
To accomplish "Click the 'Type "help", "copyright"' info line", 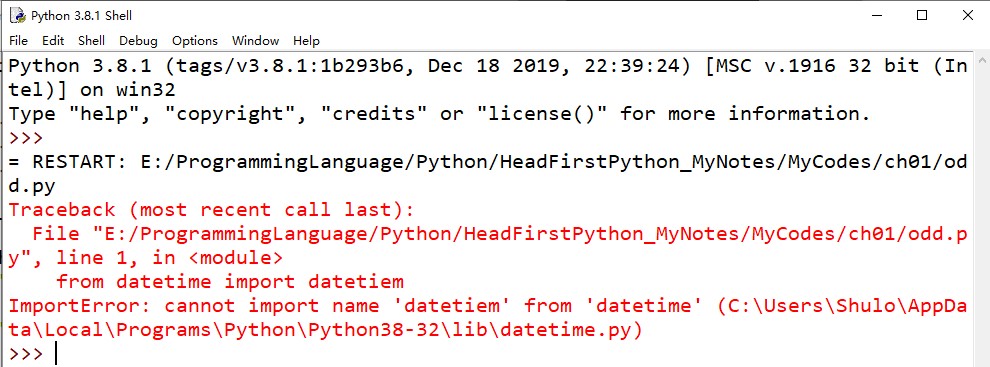I will [439, 114].
